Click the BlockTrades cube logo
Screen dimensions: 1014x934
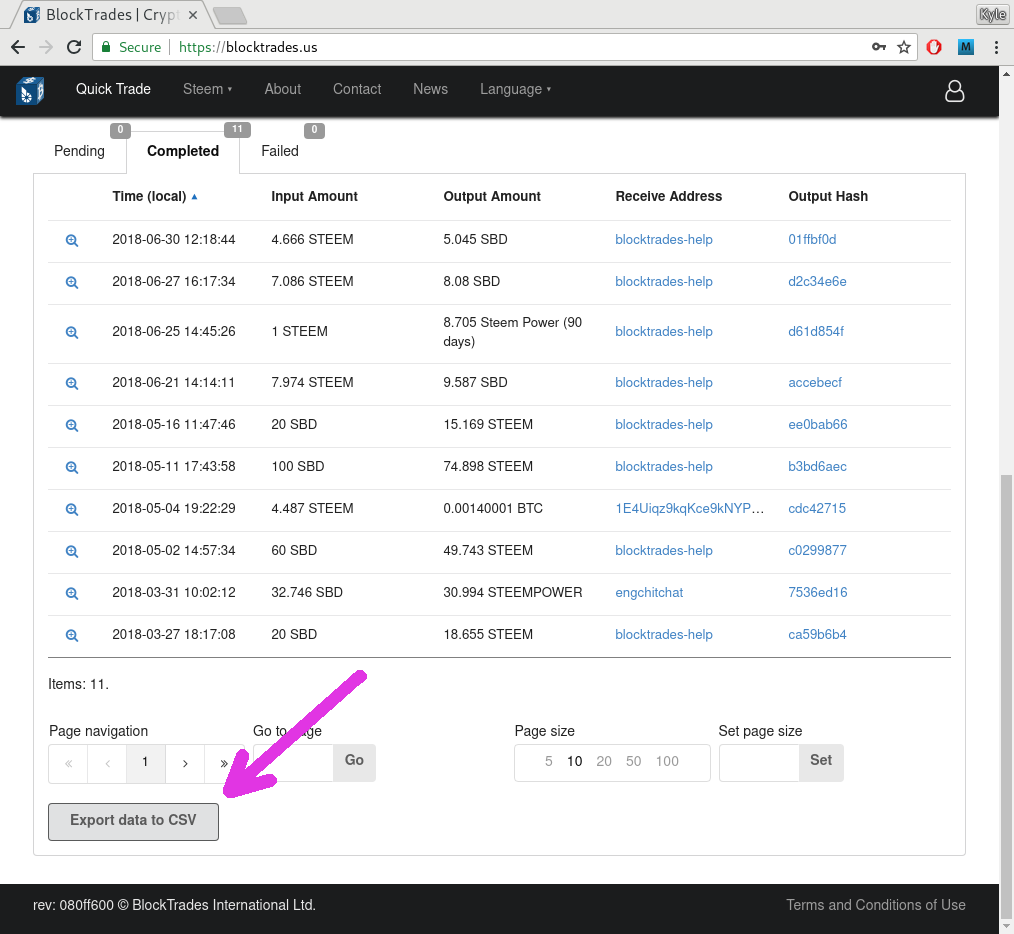click(x=30, y=91)
